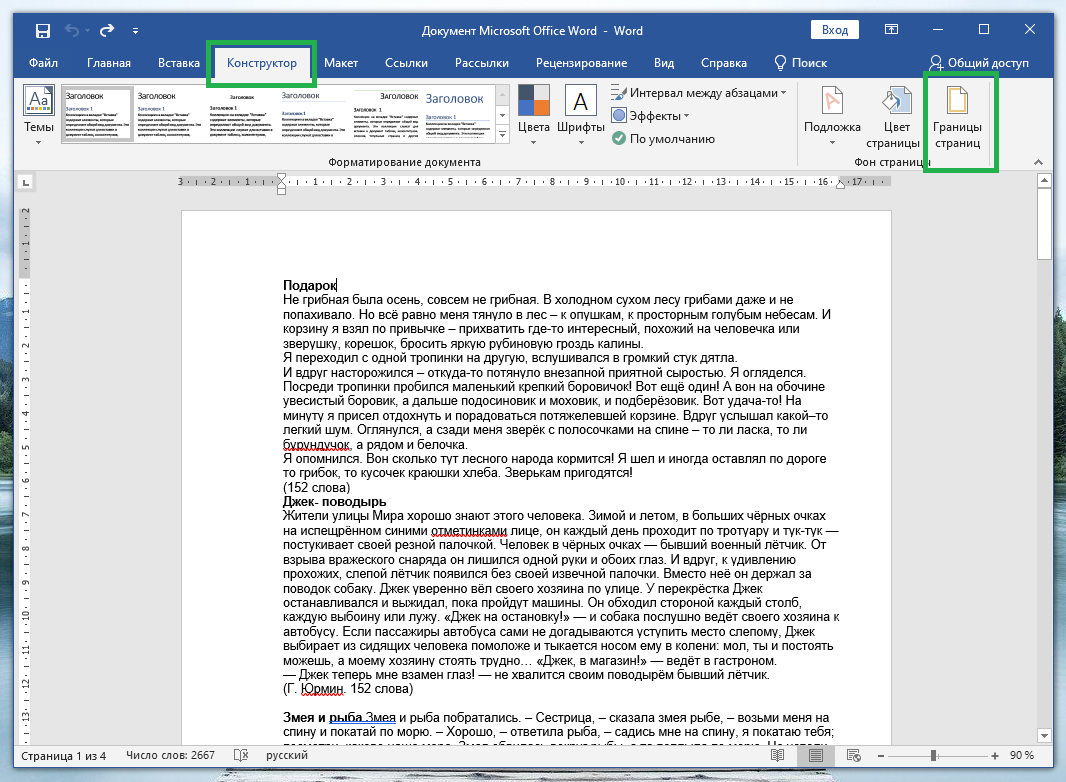
Task: Switch to the Макет tab
Action: point(341,63)
